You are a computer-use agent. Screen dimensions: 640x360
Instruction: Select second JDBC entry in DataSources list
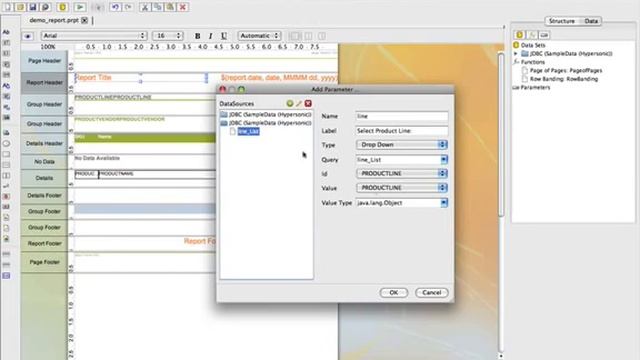point(266,123)
